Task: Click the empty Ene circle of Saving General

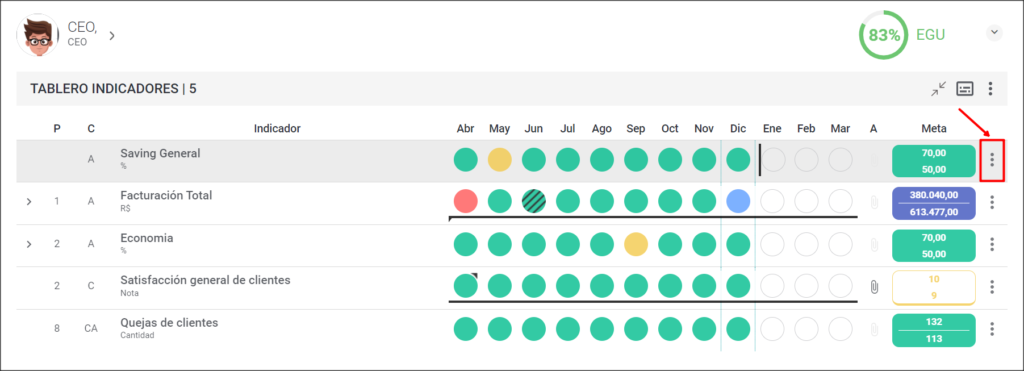Action: coord(773,160)
